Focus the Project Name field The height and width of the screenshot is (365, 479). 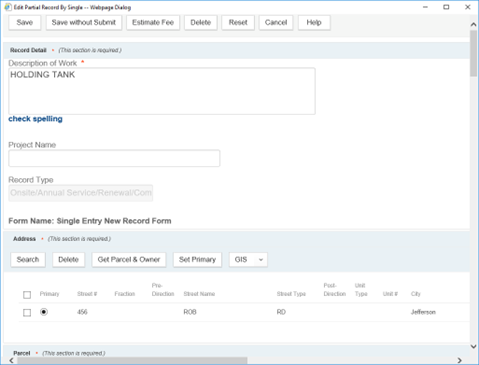pyautogui.click(x=114, y=158)
